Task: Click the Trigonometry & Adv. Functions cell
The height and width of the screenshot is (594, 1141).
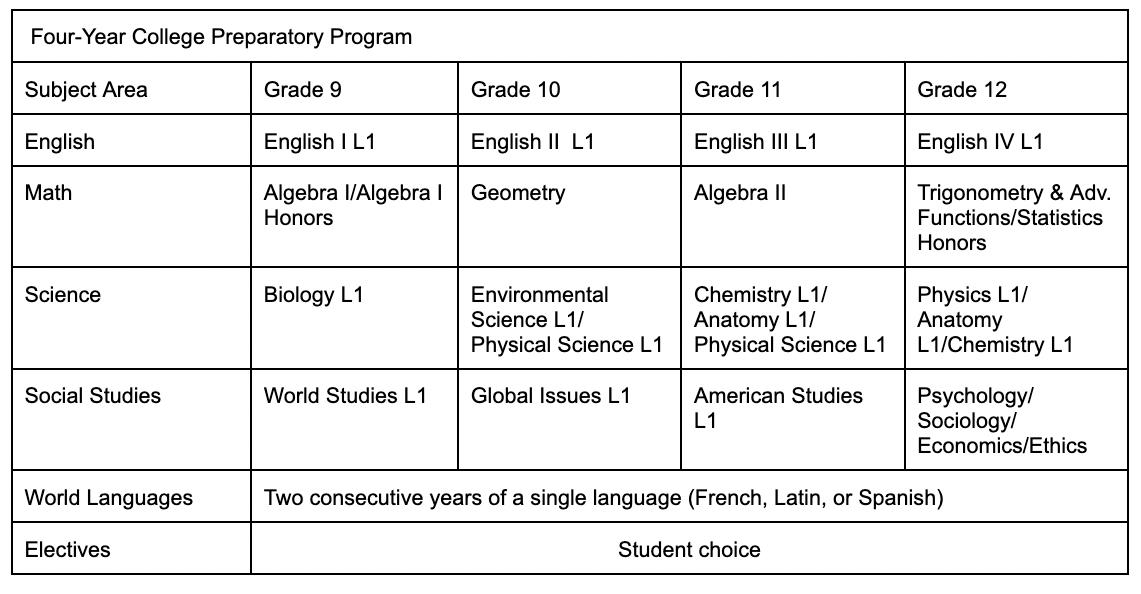Action: pos(1014,218)
